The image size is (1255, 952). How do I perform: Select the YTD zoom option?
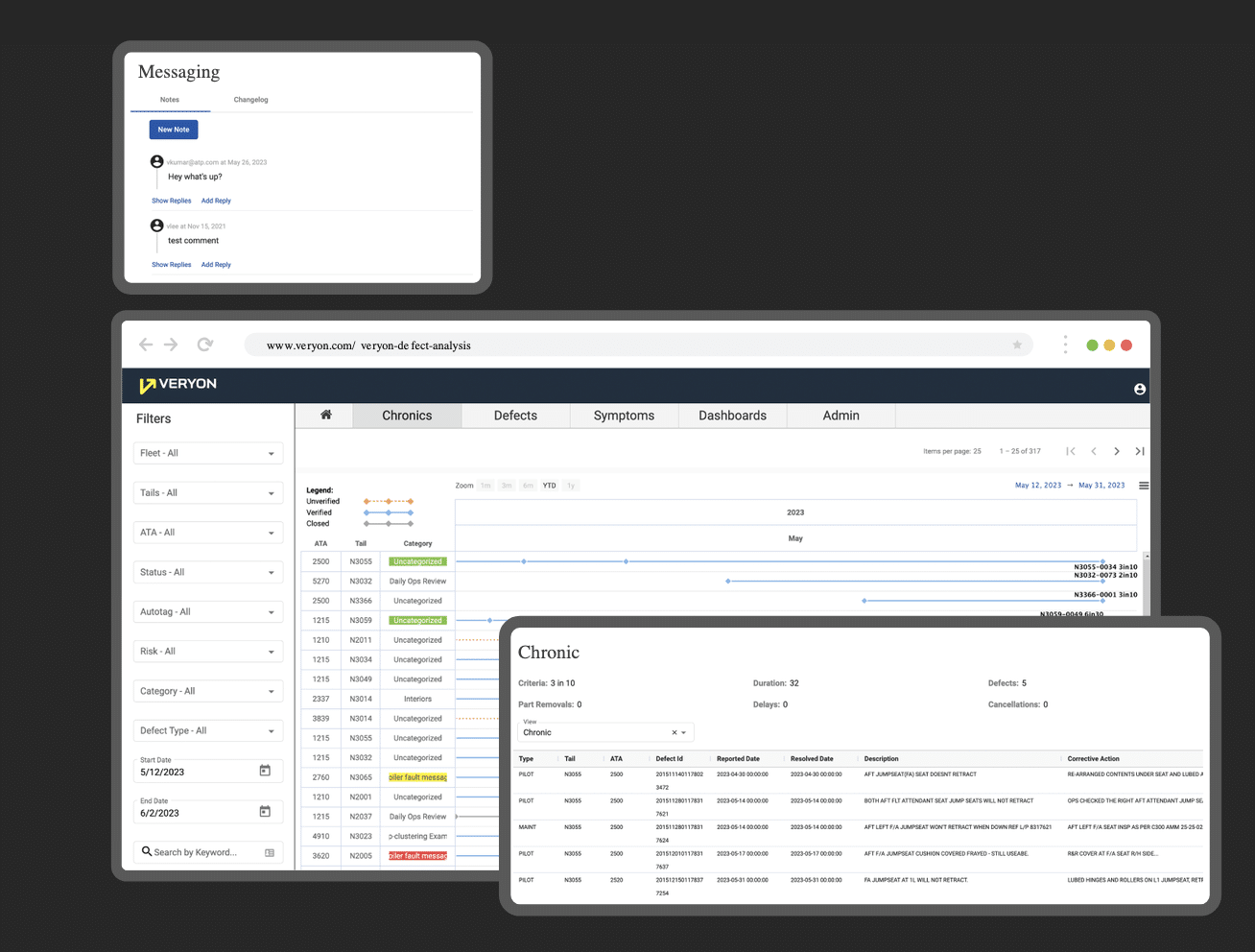[549, 486]
